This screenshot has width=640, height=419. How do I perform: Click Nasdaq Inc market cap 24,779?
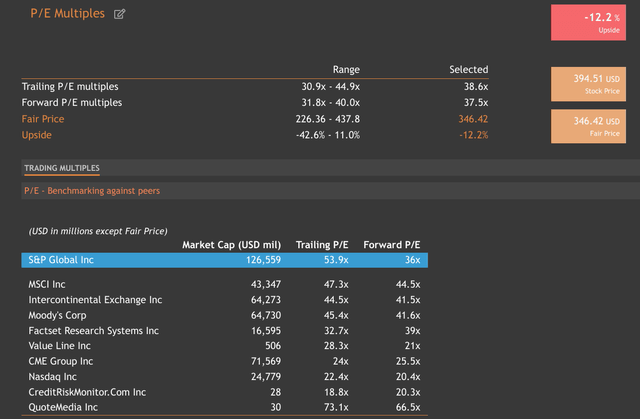(266, 377)
